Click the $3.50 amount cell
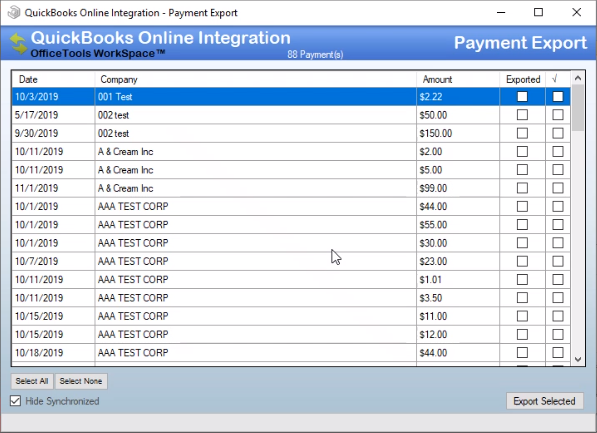The image size is (597, 433). tap(458, 298)
